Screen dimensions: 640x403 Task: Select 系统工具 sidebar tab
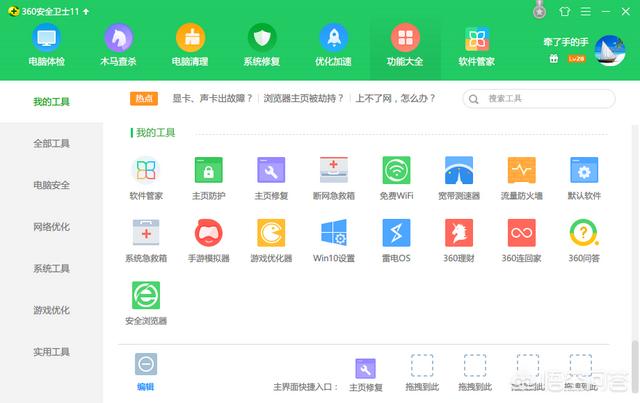tap(51, 268)
